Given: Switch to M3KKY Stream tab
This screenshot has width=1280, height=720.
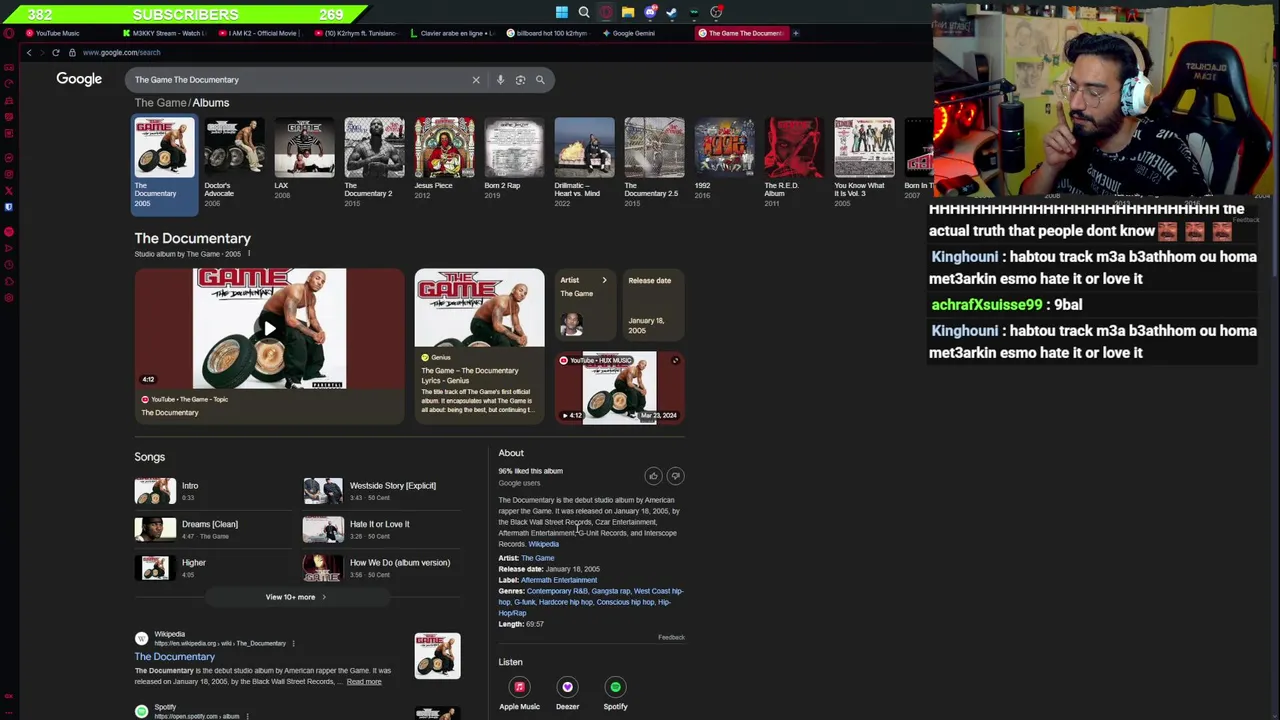Looking at the screenshot, I should (164, 33).
